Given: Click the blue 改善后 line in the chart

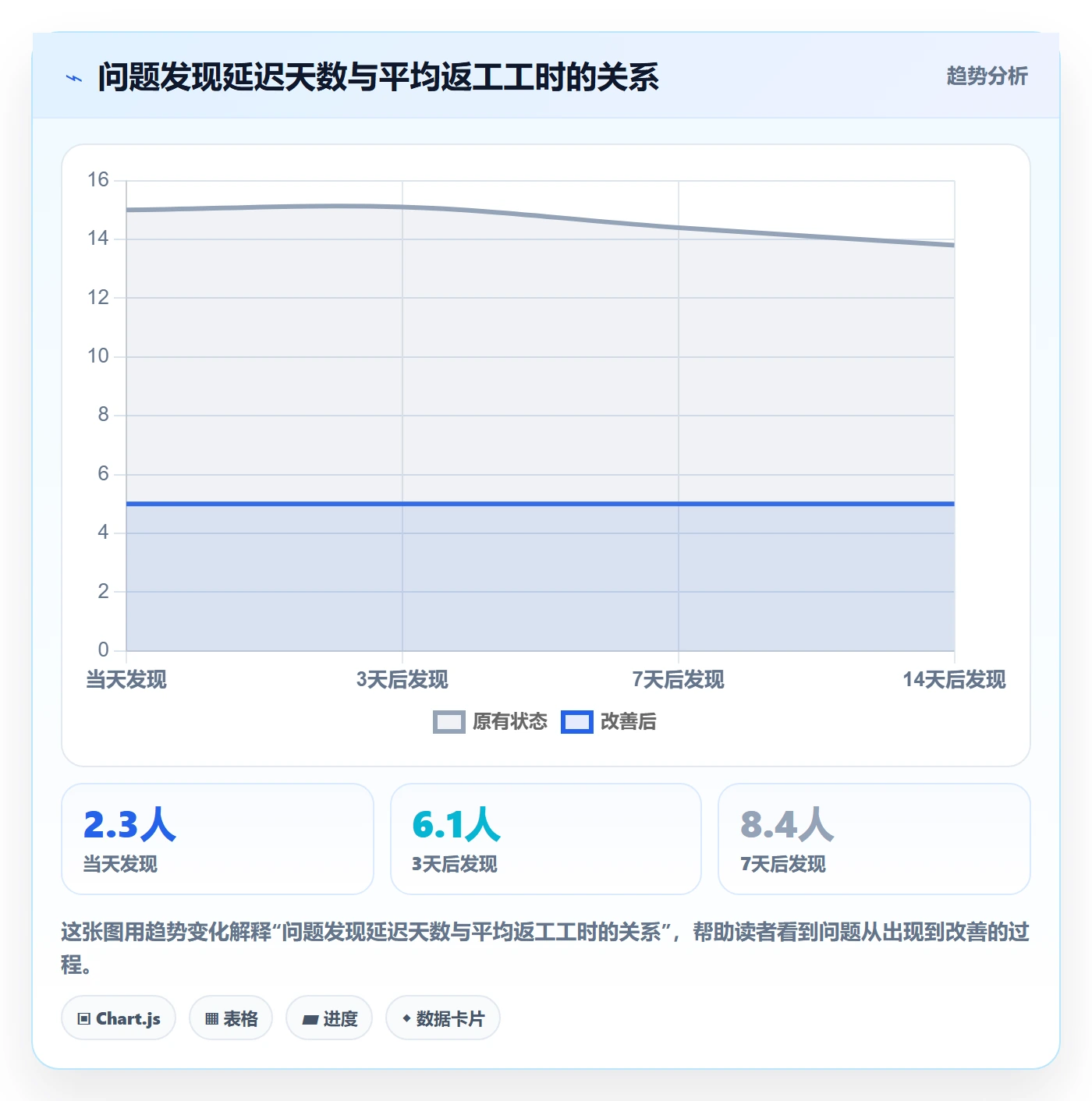Looking at the screenshot, I should tap(541, 504).
